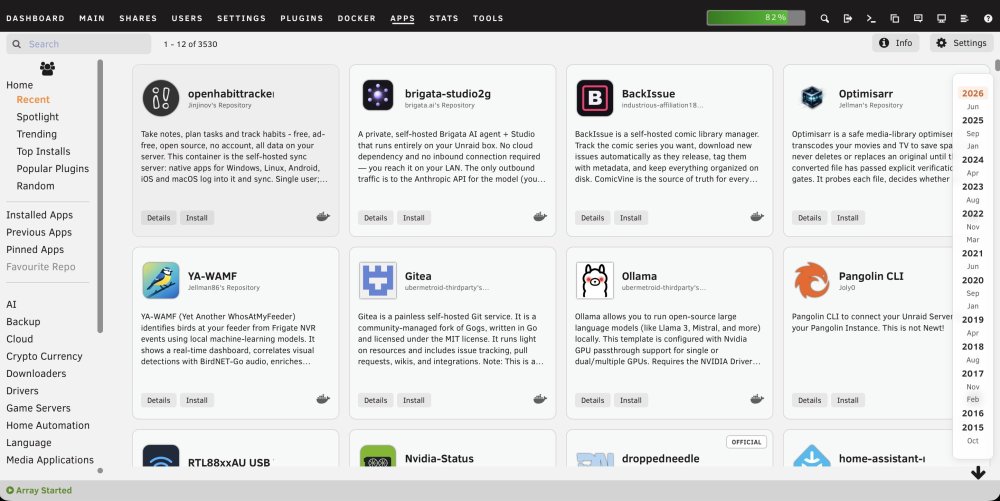Screen dimensions: 1000x501
Task: Install the Gitea app
Action: (414, 400)
